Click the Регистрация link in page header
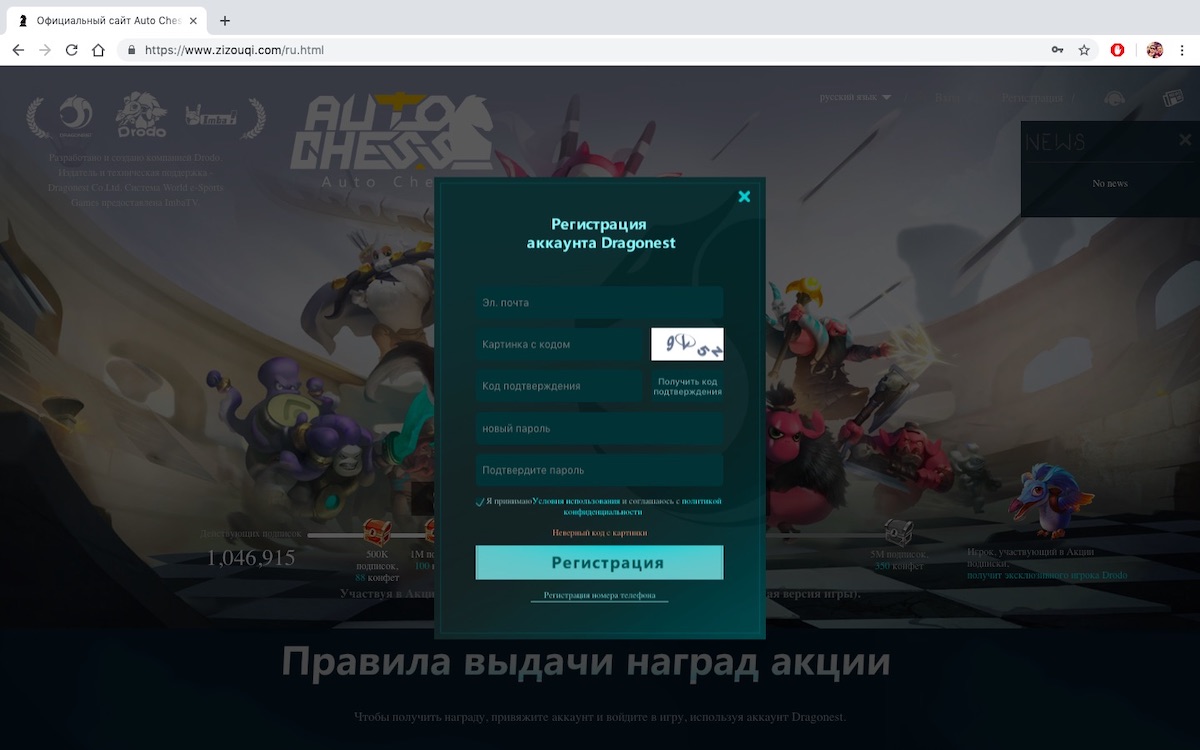Viewport: 1200px width, 750px height. 1032,98
